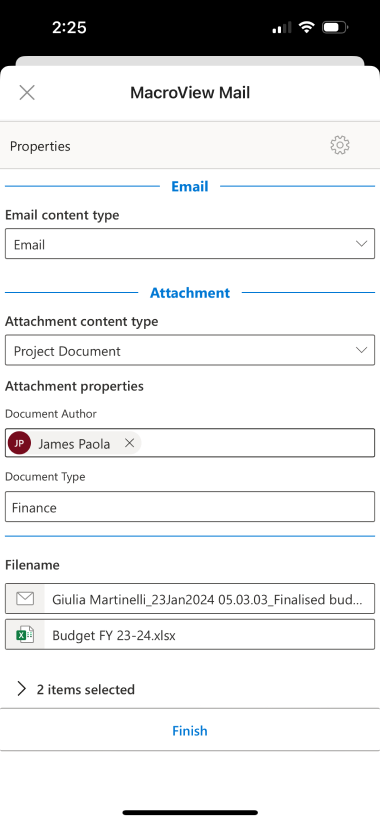Open settings via the gear icon
The height and width of the screenshot is (823, 380).
pyautogui.click(x=340, y=145)
